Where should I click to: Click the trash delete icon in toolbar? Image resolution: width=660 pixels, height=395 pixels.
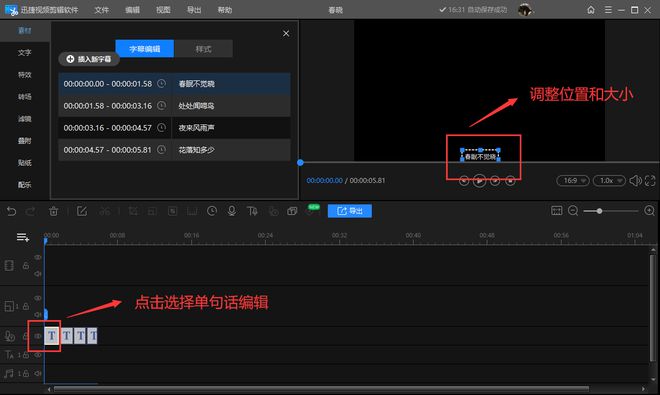point(53,211)
